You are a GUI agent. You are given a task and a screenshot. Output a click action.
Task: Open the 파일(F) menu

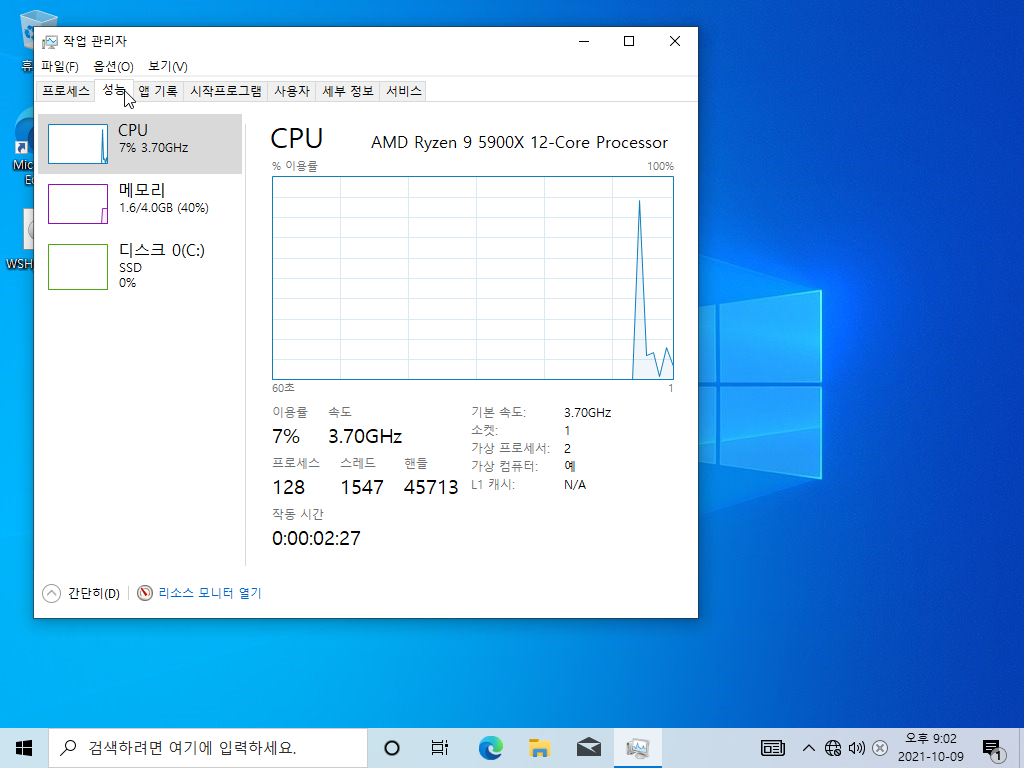(x=59, y=67)
